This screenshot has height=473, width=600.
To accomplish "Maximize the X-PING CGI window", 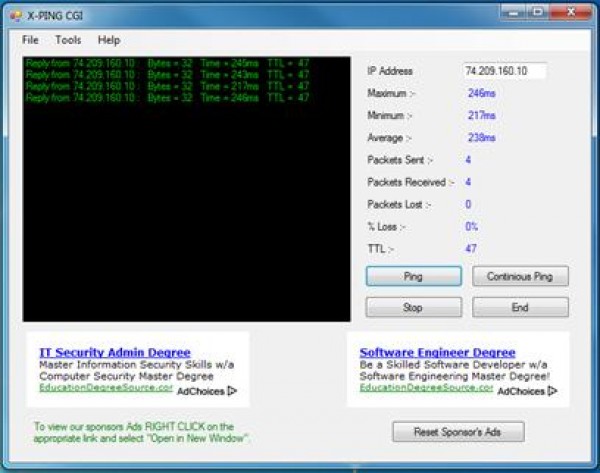I will pos(538,13).
